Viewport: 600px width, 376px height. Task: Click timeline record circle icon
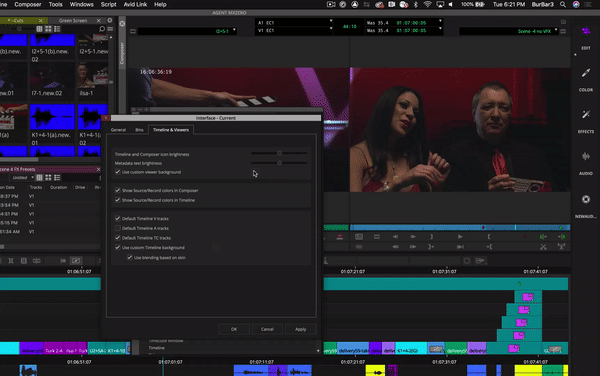tap(467, 261)
